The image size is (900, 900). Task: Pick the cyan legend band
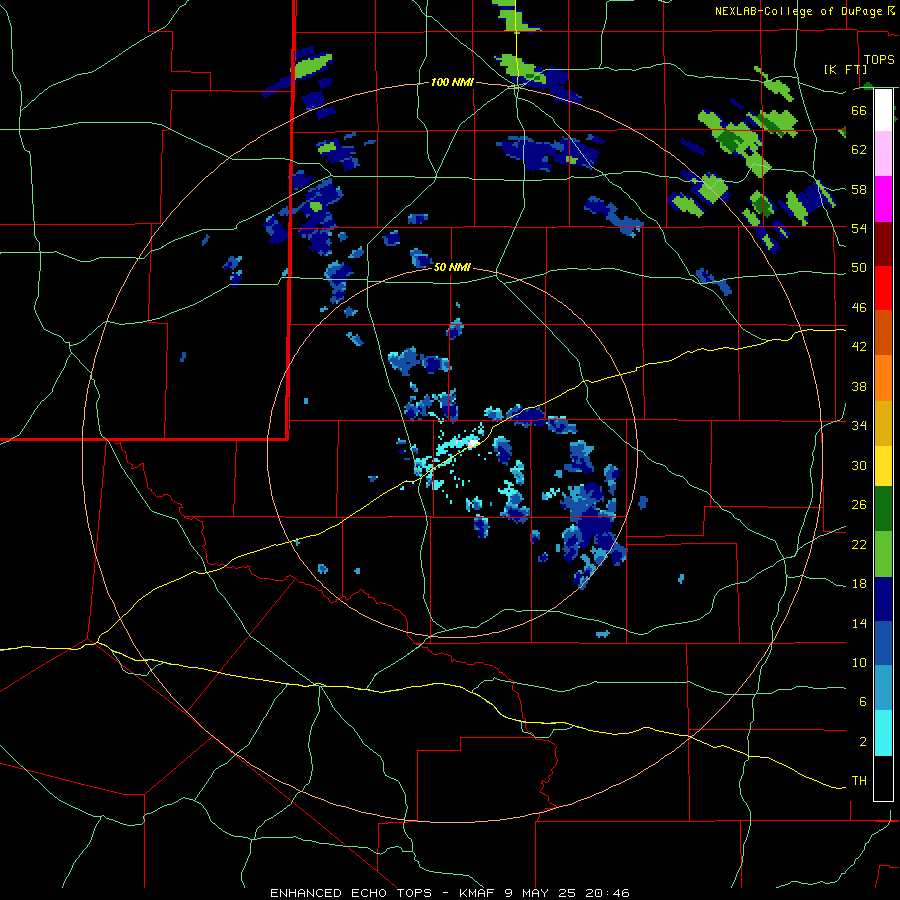point(883,733)
